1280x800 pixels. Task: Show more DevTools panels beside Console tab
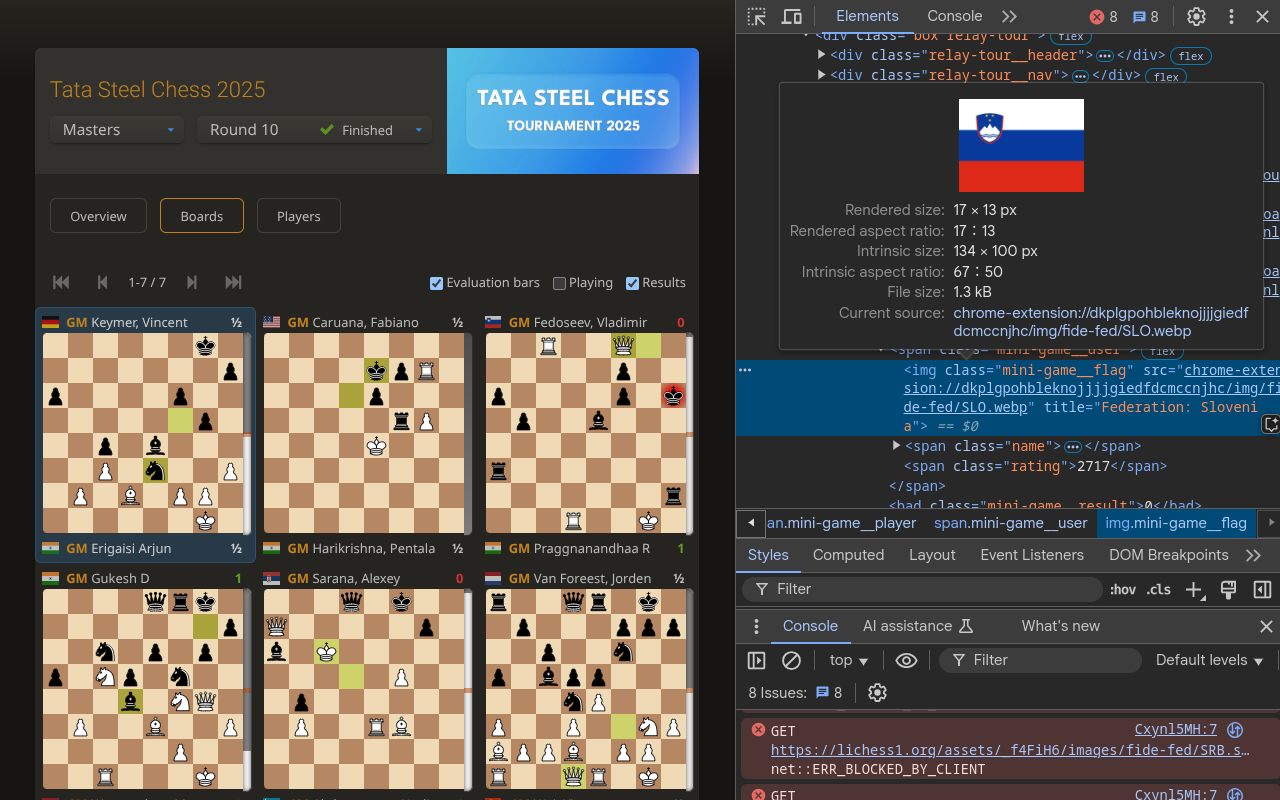coord(1009,16)
